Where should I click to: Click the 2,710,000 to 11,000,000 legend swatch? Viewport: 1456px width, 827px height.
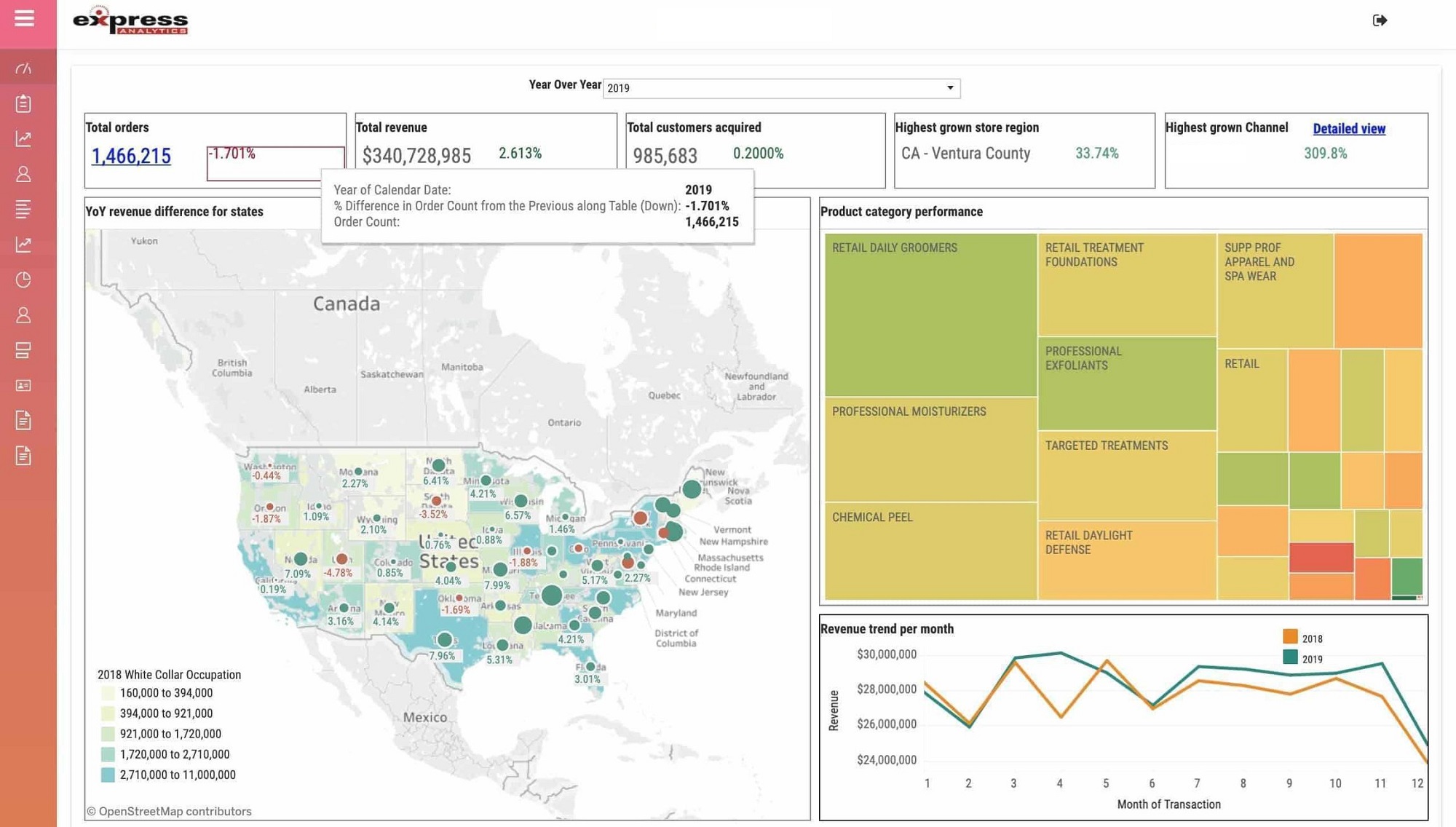point(108,775)
